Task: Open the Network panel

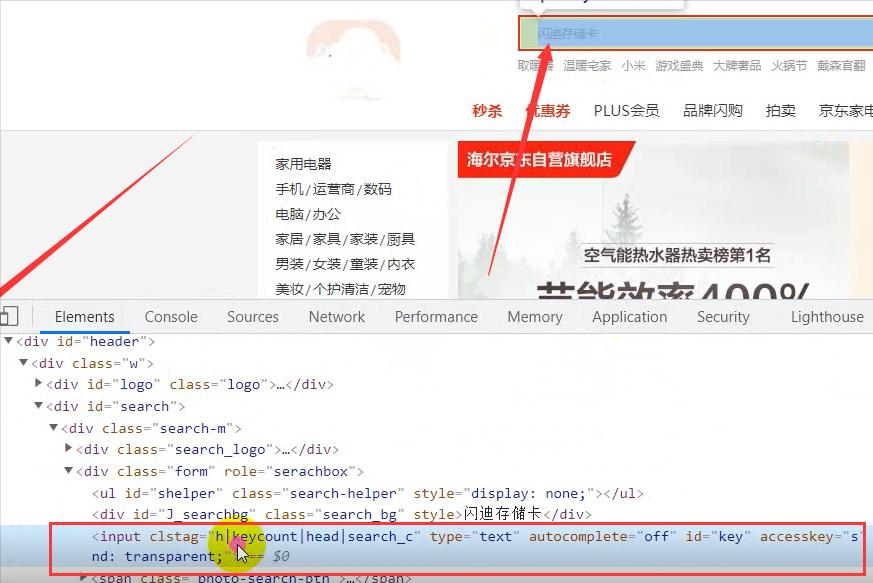Action: 336,316
